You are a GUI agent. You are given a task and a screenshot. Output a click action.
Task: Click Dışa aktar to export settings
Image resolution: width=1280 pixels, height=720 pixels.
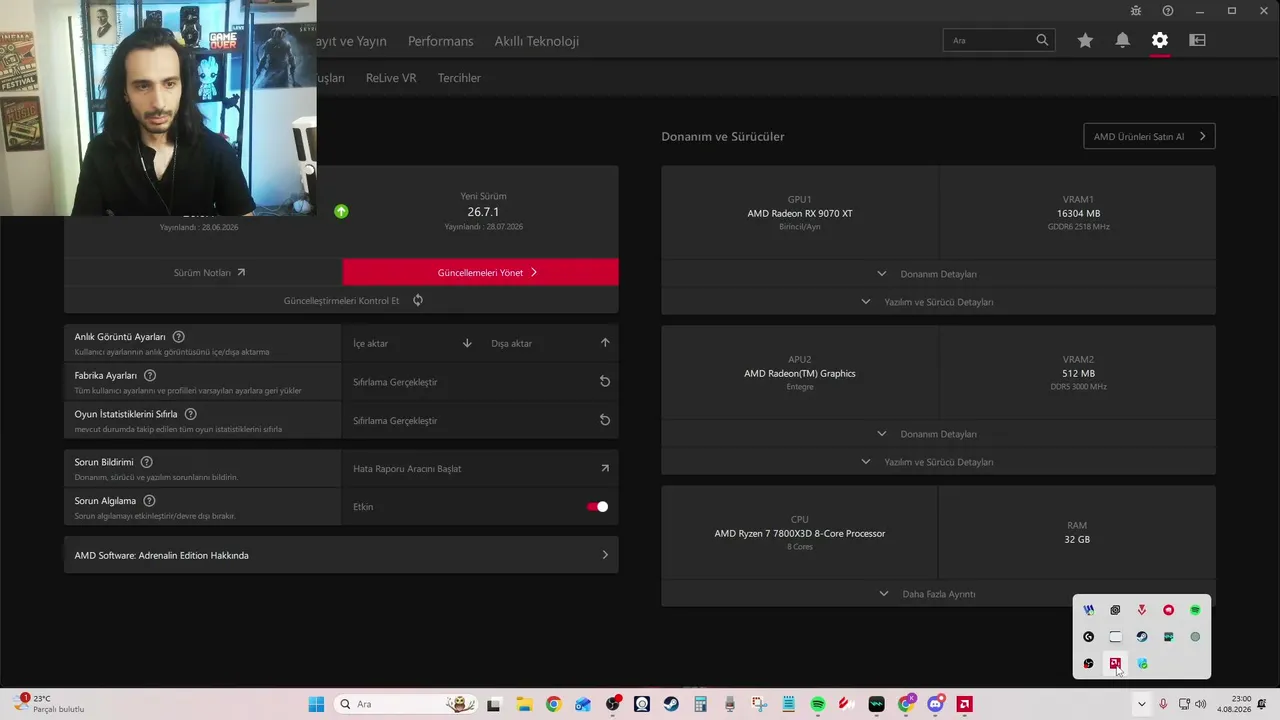pos(550,343)
